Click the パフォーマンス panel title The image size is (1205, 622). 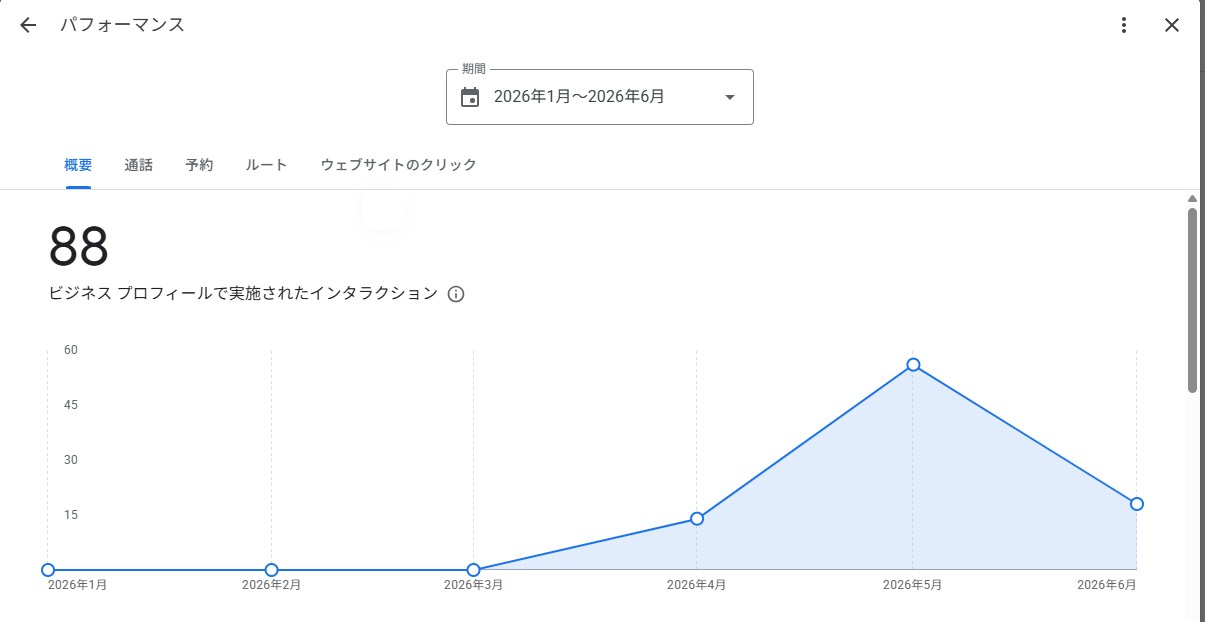pos(122,26)
